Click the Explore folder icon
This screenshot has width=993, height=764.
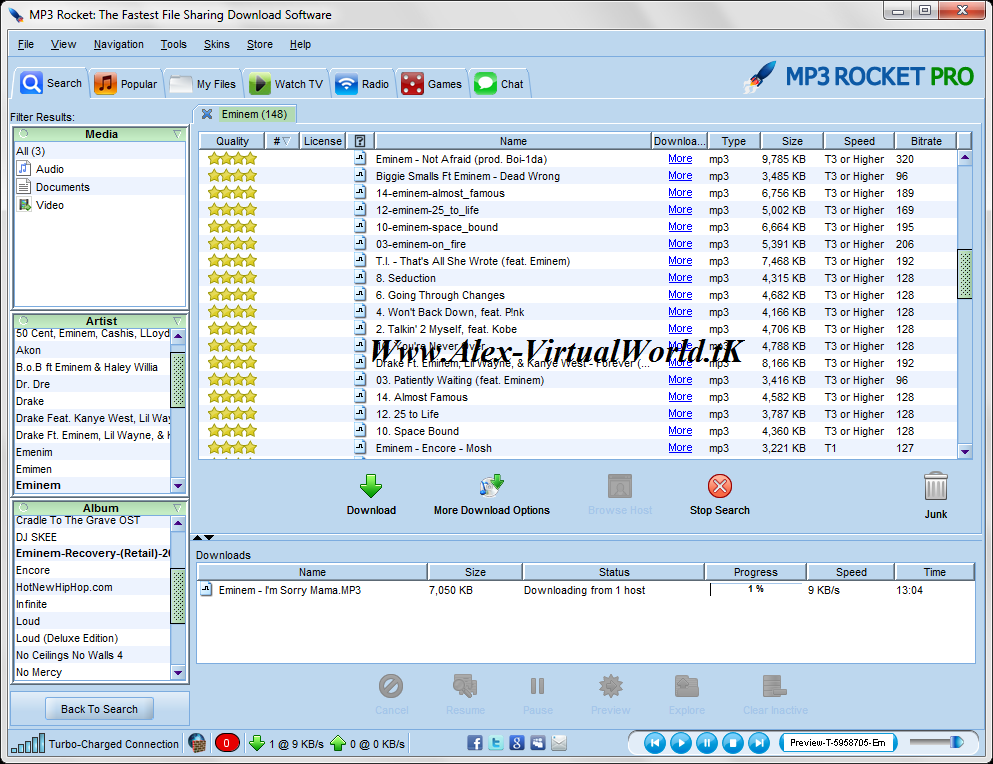[x=686, y=686]
